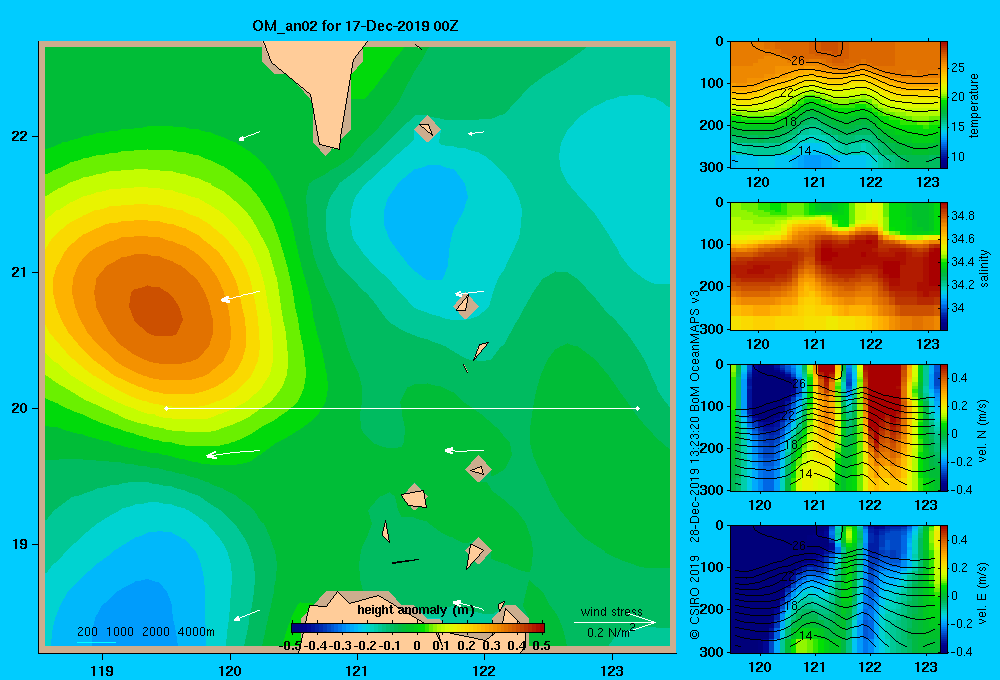Click the height anomaly color bar legend

[418, 628]
